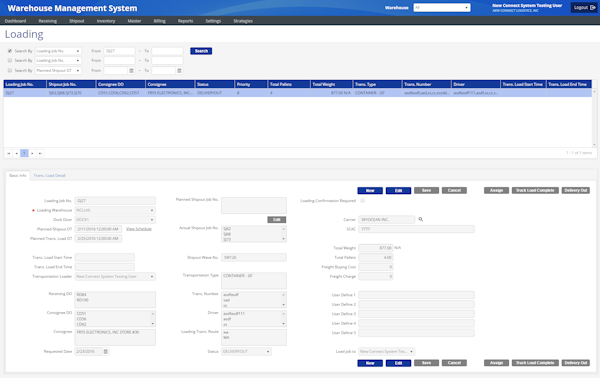Open the Requested Date calendar icon
Screen dimensions: 600x378
(106, 351)
